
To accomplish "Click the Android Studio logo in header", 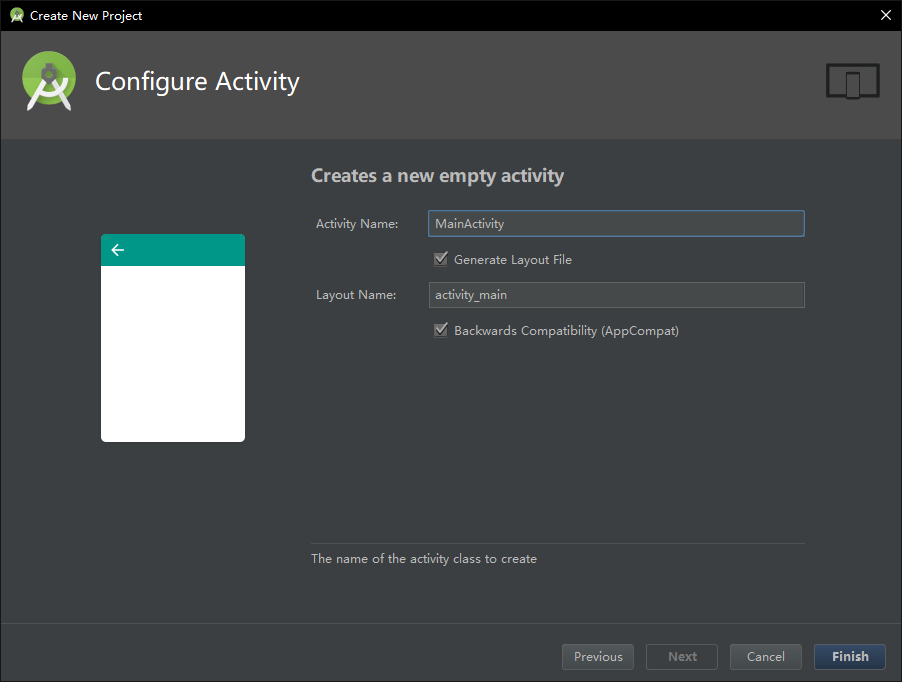I will 49,81.
